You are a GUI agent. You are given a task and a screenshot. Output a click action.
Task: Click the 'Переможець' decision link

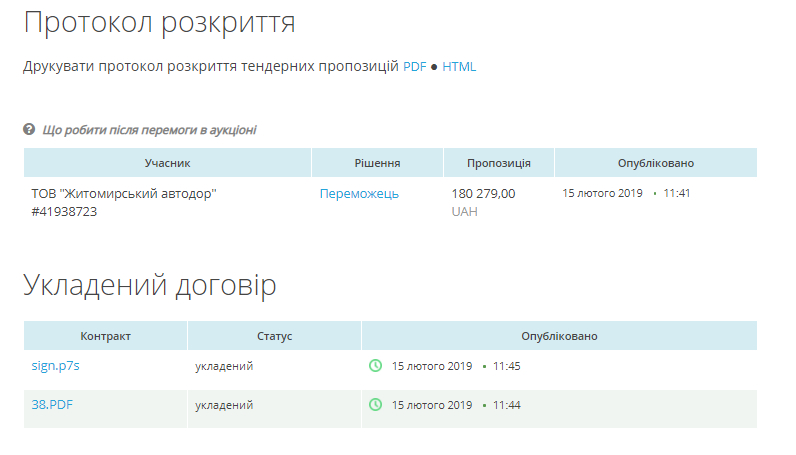coord(359,194)
